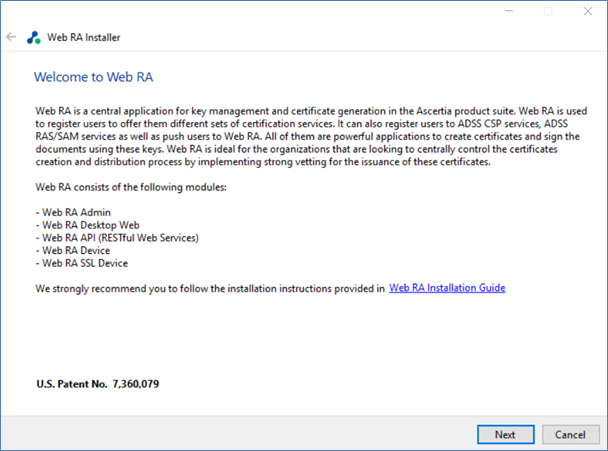This screenshot has height=451, width=608.
Task: Click the "Web RA Desktop Web" module entry
Action: 88,225
